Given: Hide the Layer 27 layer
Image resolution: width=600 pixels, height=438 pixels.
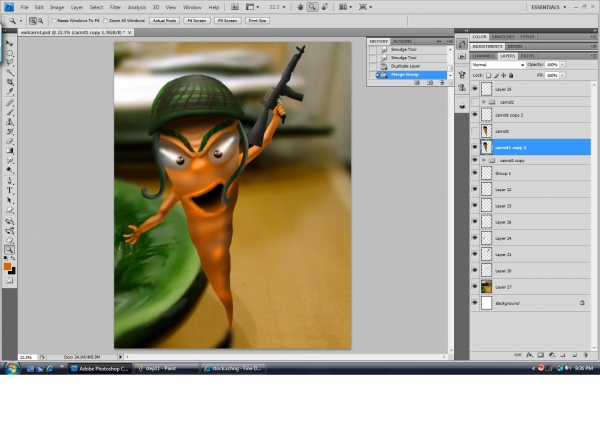Looking at the screenshot, I should coord(475,287).
